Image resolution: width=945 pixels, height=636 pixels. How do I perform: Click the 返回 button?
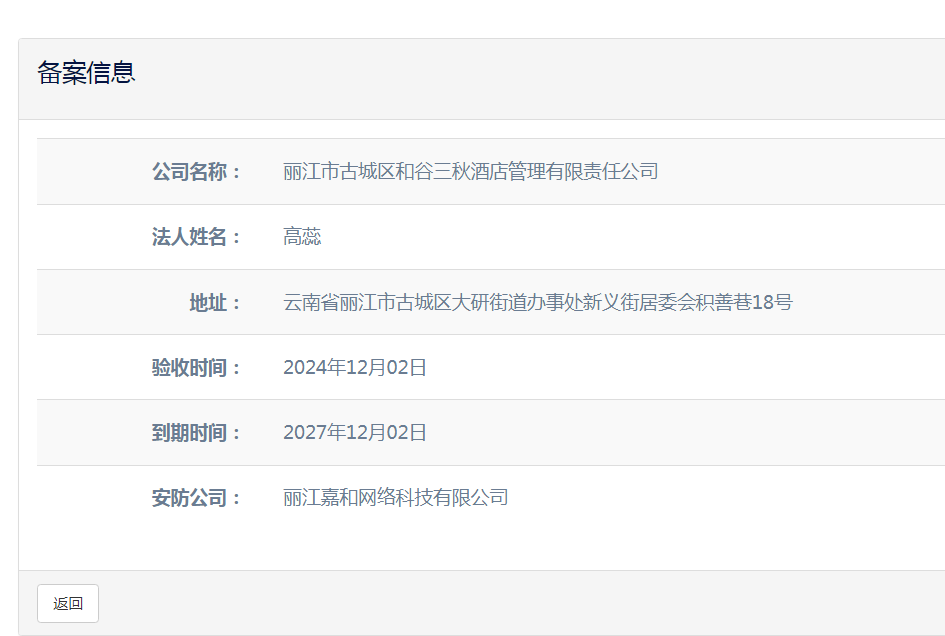68,604
